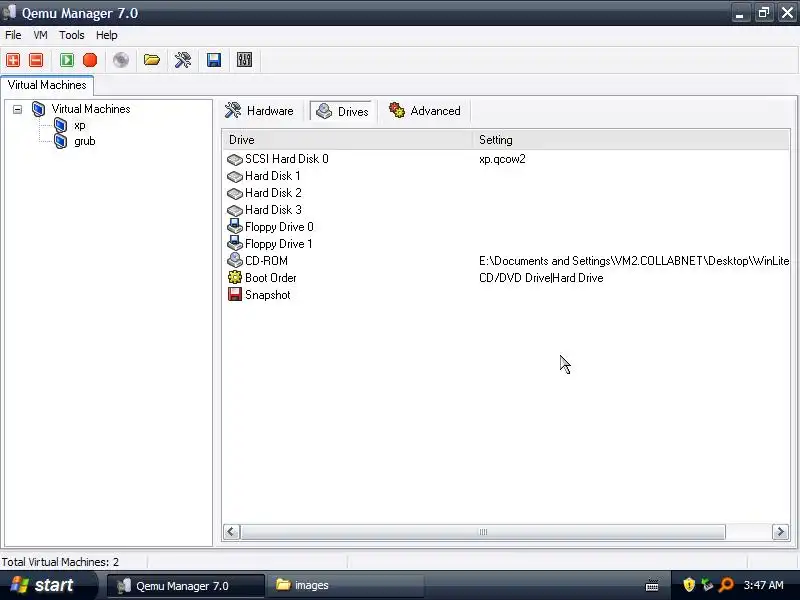Click the CD-ROM image path value
The width and height of the screenshot is (800, 600).
click(x=634, y=260)
